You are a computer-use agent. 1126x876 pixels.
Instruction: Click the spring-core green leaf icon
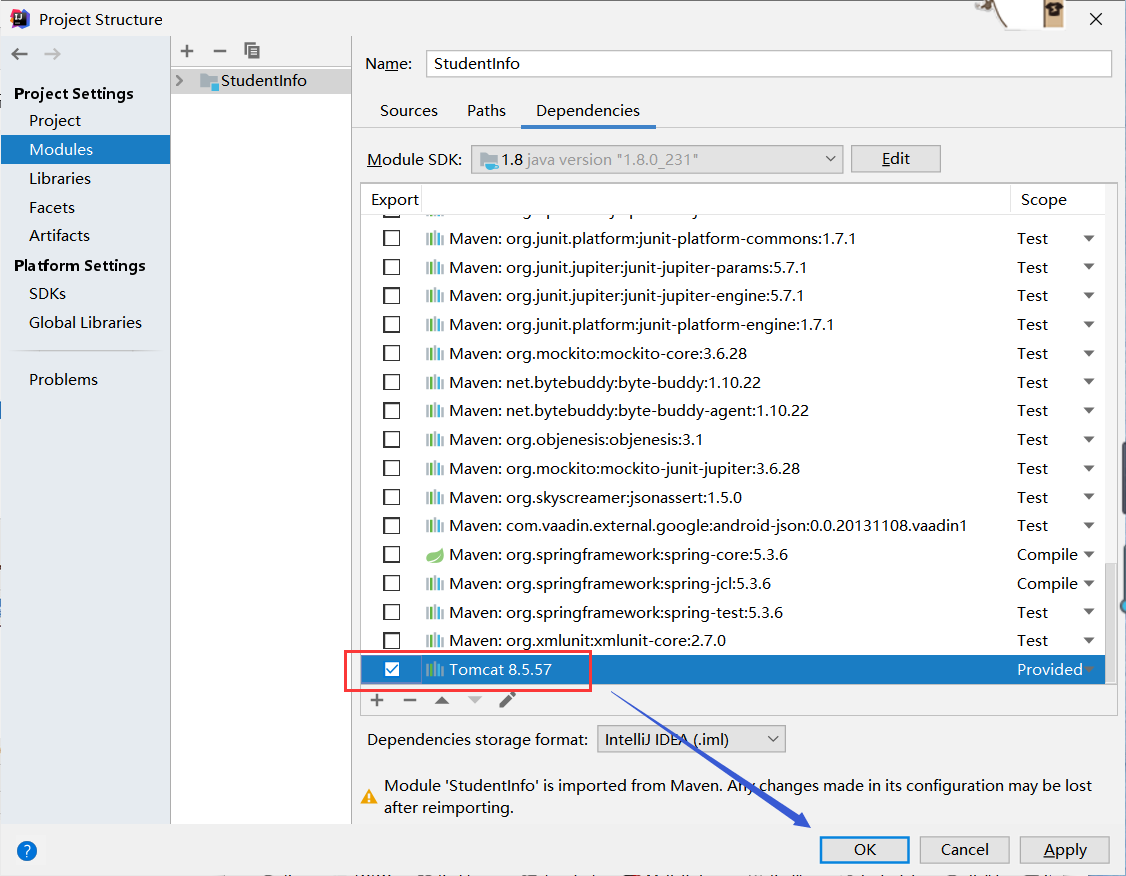click(434, 555)
